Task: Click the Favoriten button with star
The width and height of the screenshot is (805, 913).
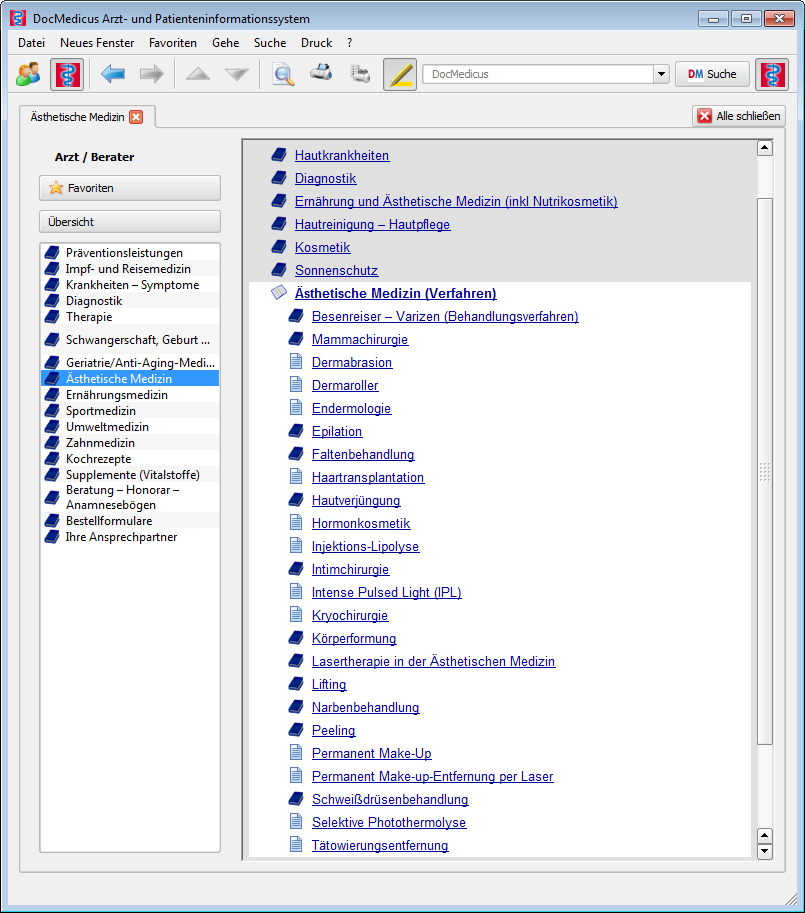Action: click(x=130, y=188)
